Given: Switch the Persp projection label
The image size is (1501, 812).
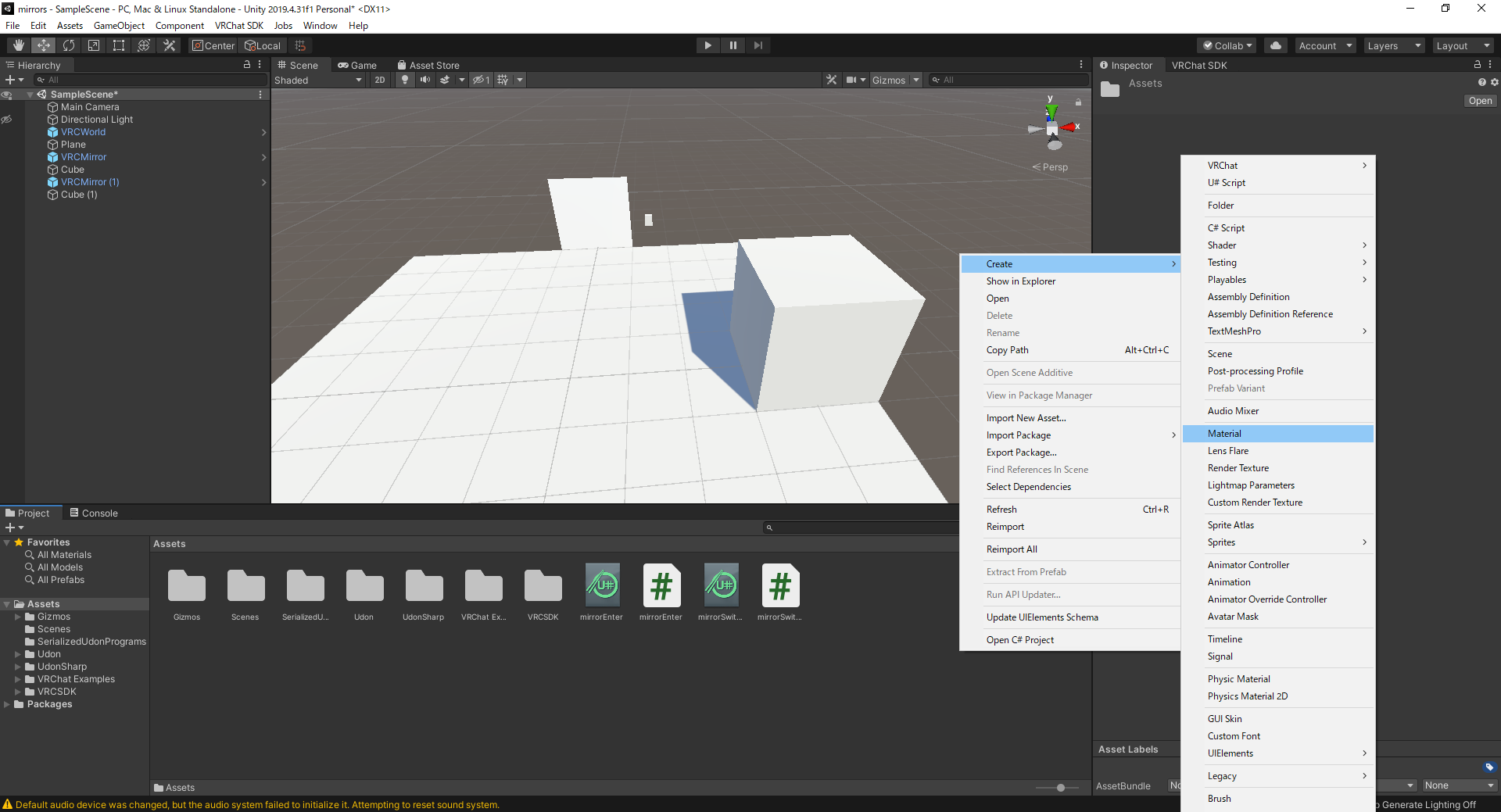Looking at the screenshot, I should [1050, 167].
